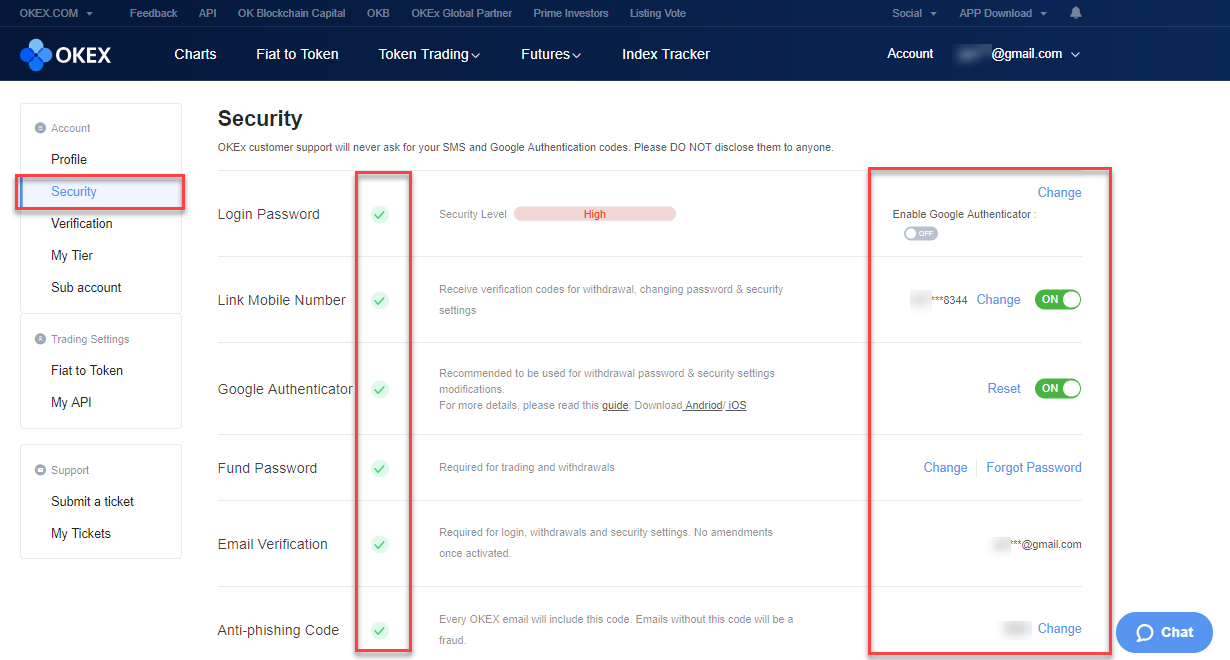Click the masked number ending 8344

(x=939, y=300)
